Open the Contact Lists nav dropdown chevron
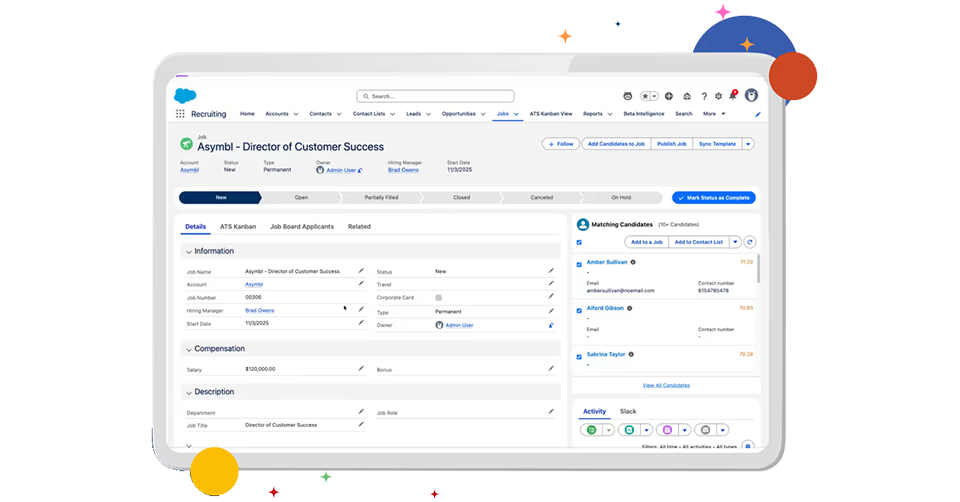Image resolution: width=960 pixels, height=502 pixels. 392,114
